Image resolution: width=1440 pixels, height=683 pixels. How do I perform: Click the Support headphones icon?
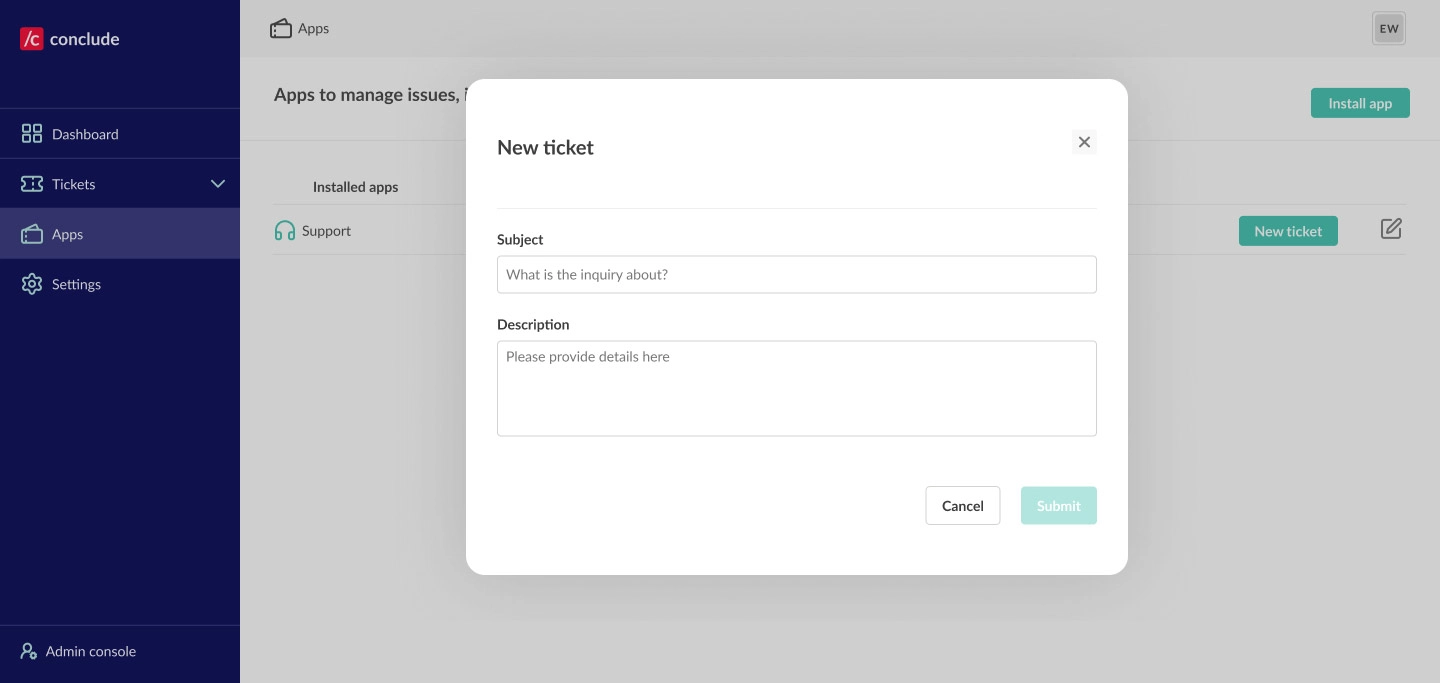click(285, 231)
